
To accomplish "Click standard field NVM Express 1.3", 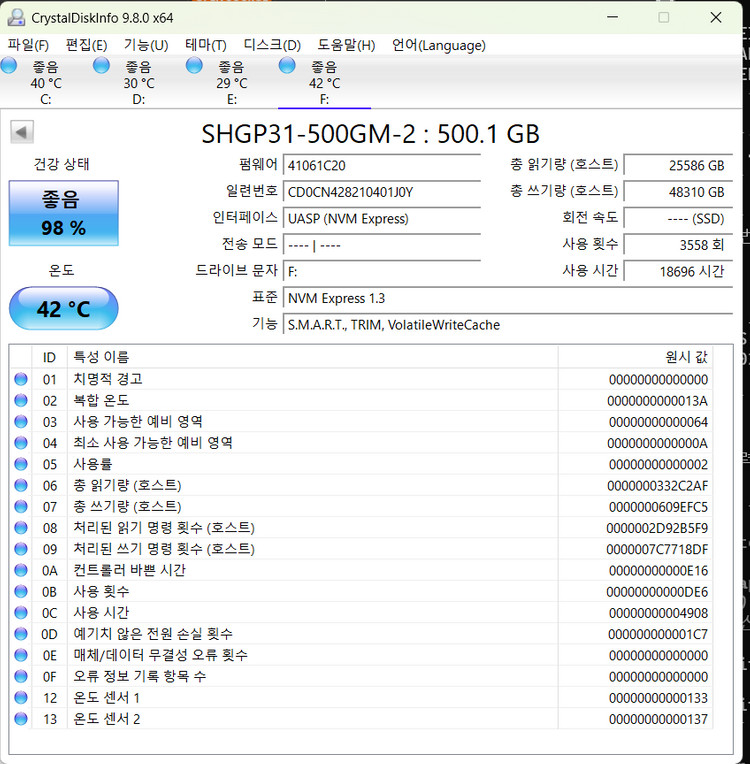I will coord(508,298).
